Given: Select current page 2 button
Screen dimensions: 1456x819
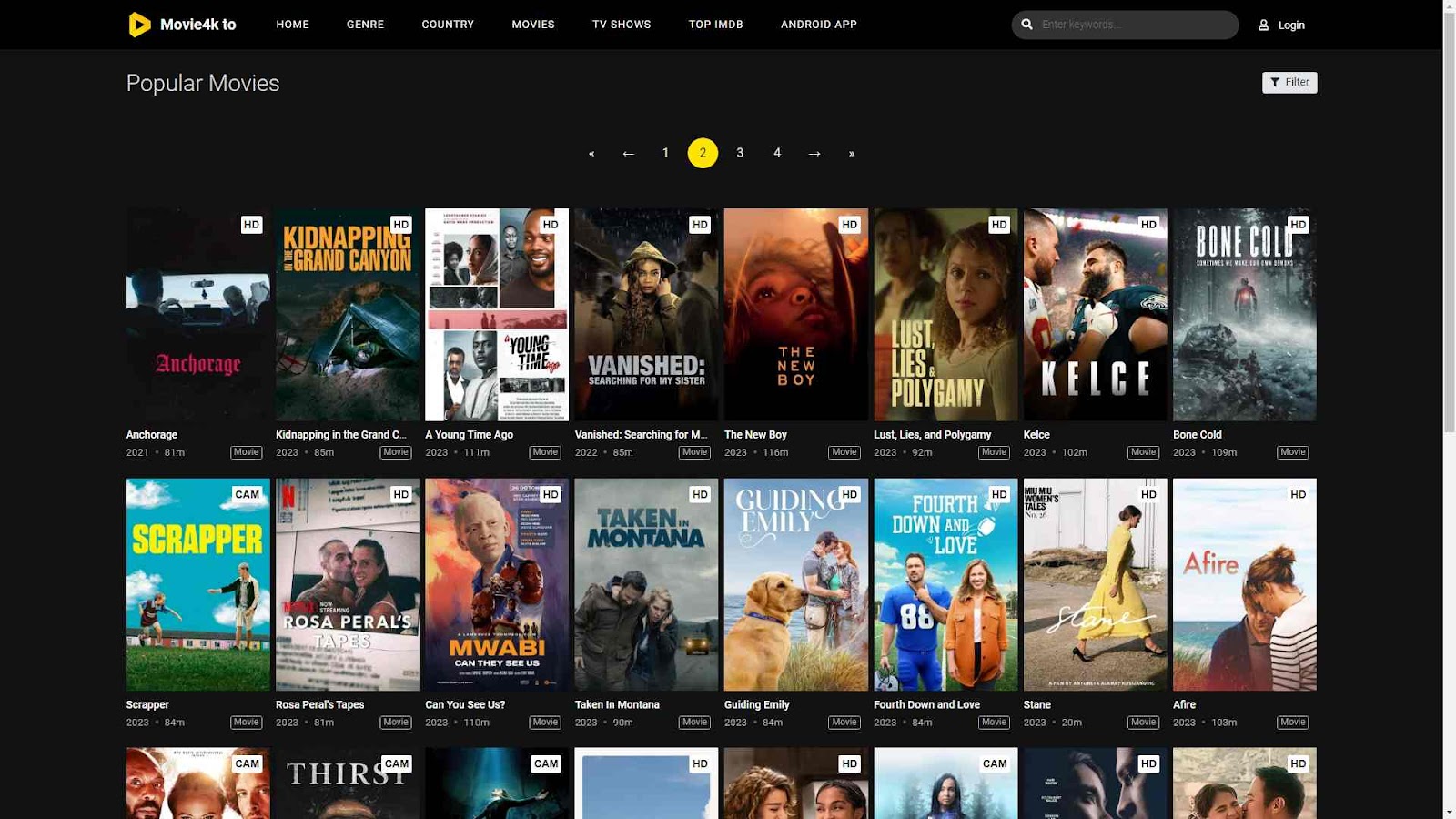Looking at the screenshot, I should (703, 154).
